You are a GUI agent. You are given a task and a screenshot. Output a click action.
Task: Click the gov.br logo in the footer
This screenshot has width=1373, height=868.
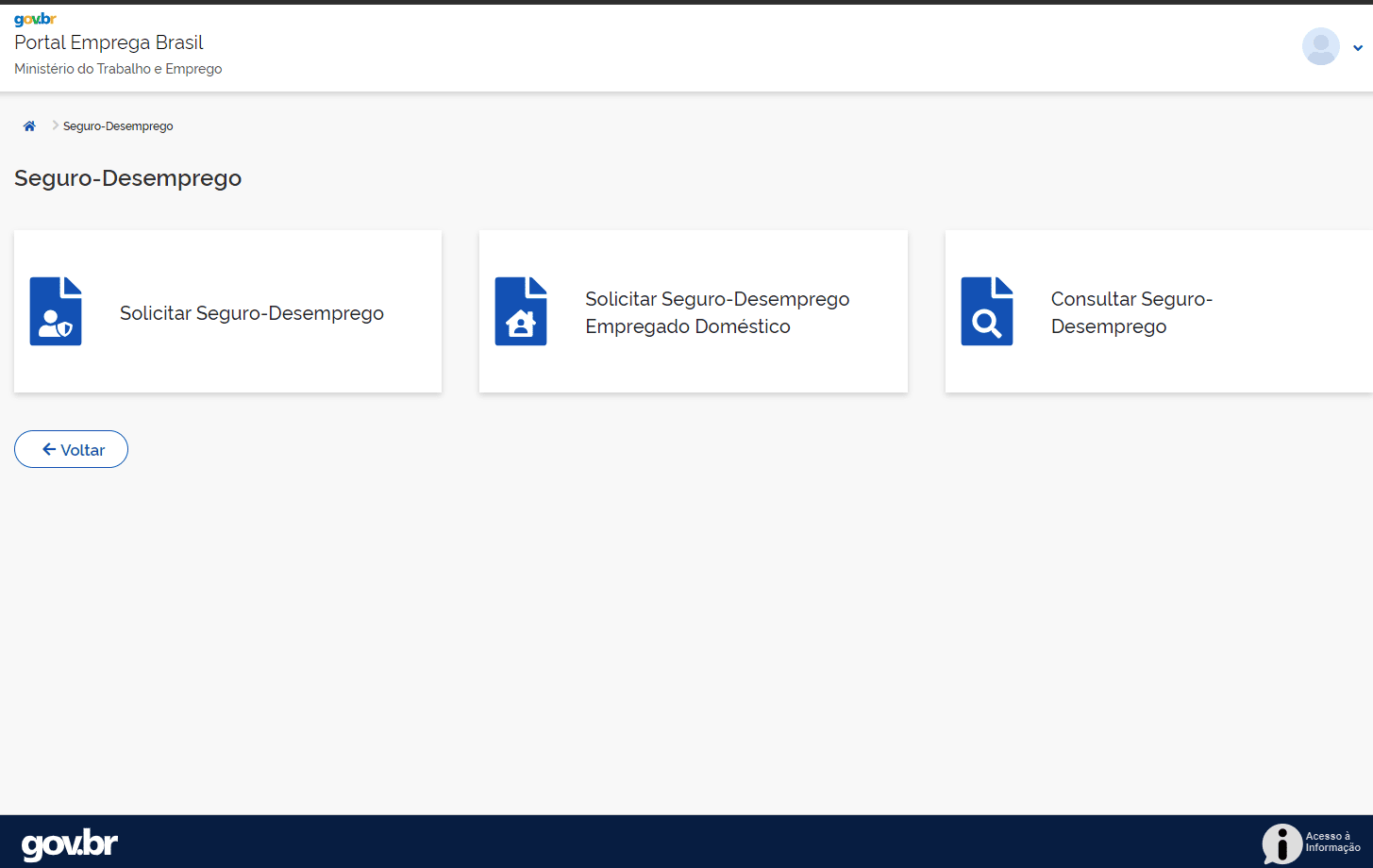pos(70,843)
